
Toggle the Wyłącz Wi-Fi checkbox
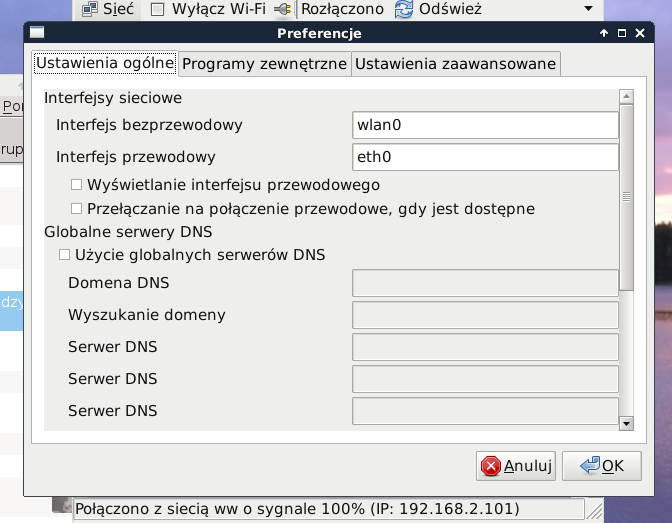tap(157, 10)
